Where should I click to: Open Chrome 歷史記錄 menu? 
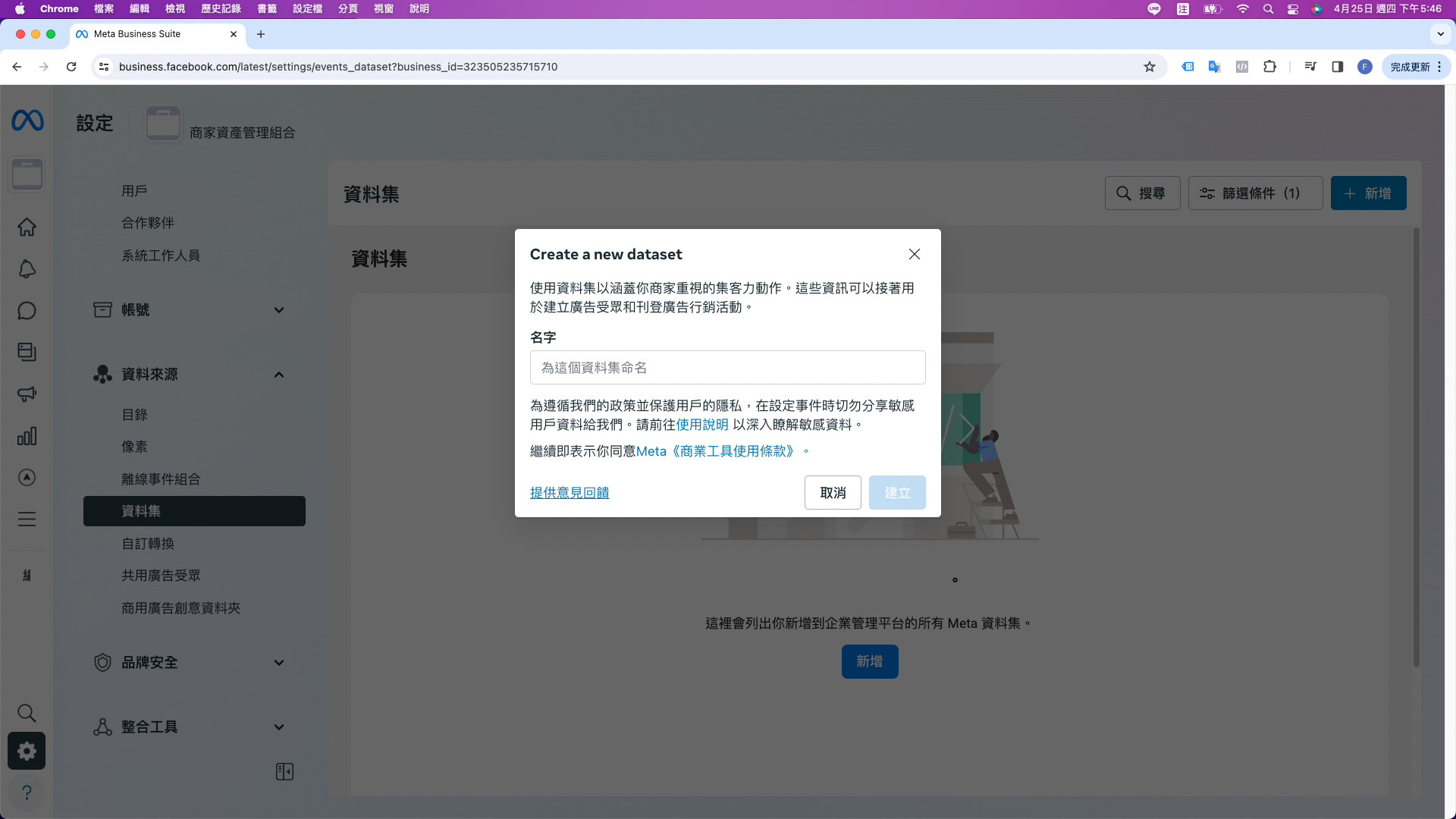click(x=221, y=9)
